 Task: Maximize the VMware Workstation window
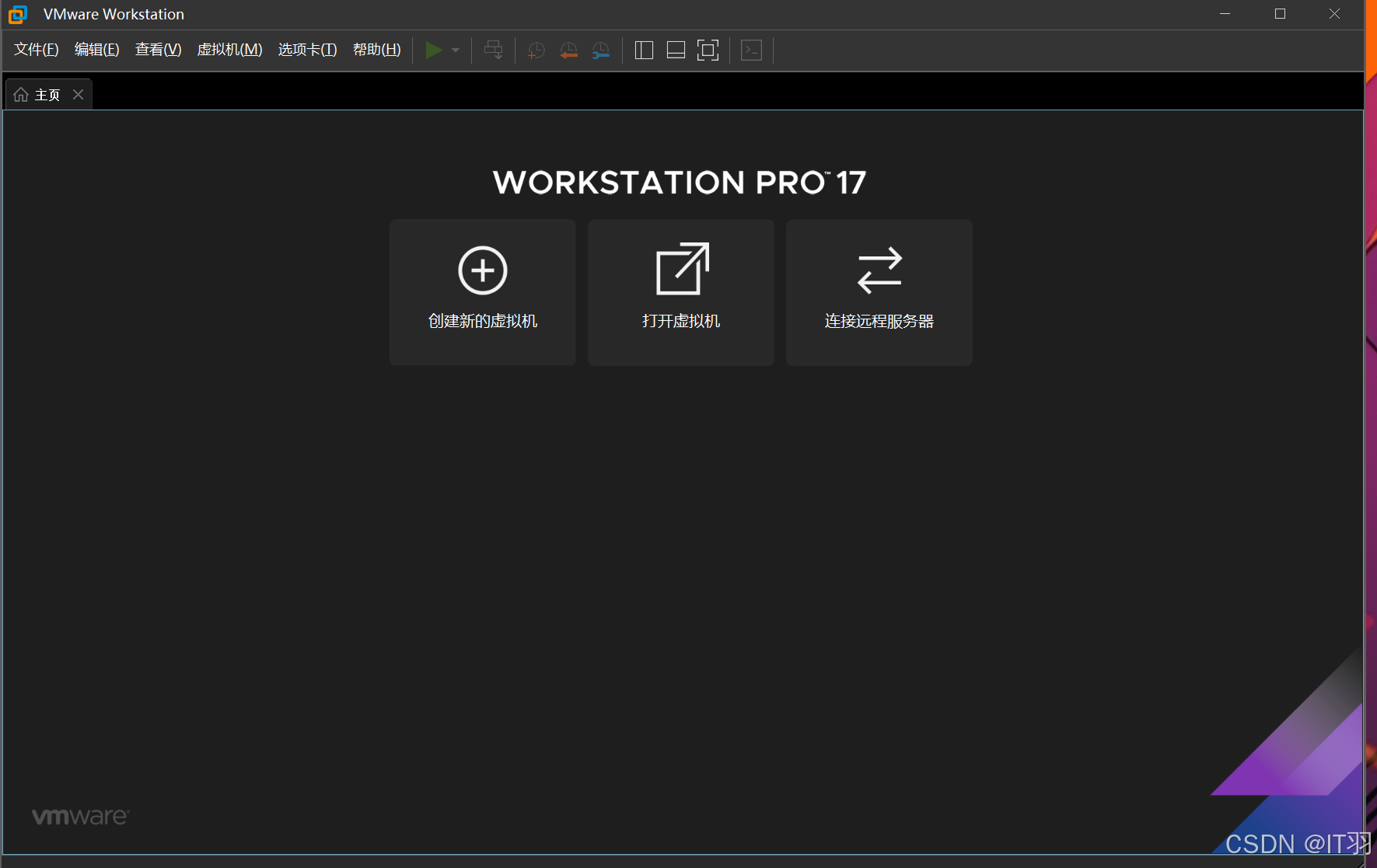pyautogui.click(x=1280, y=14)
